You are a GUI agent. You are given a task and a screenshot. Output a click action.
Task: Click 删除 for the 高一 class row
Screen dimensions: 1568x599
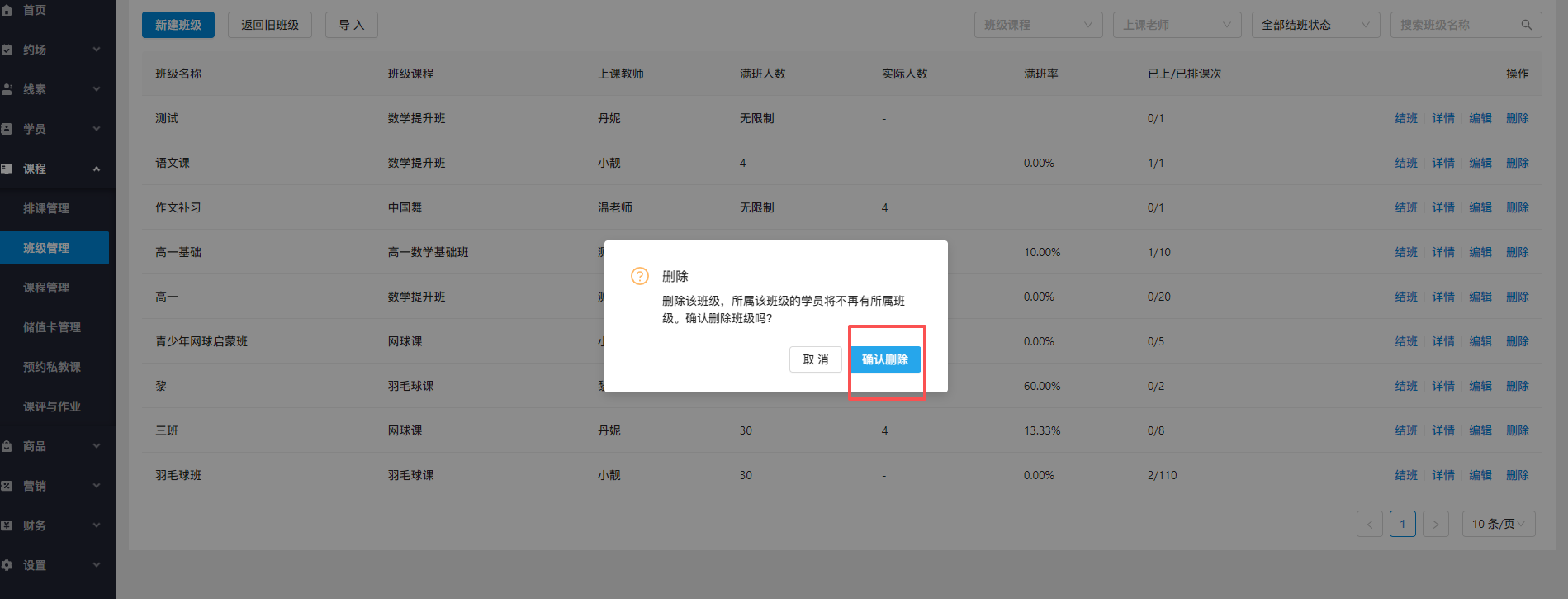point(1518,297)
